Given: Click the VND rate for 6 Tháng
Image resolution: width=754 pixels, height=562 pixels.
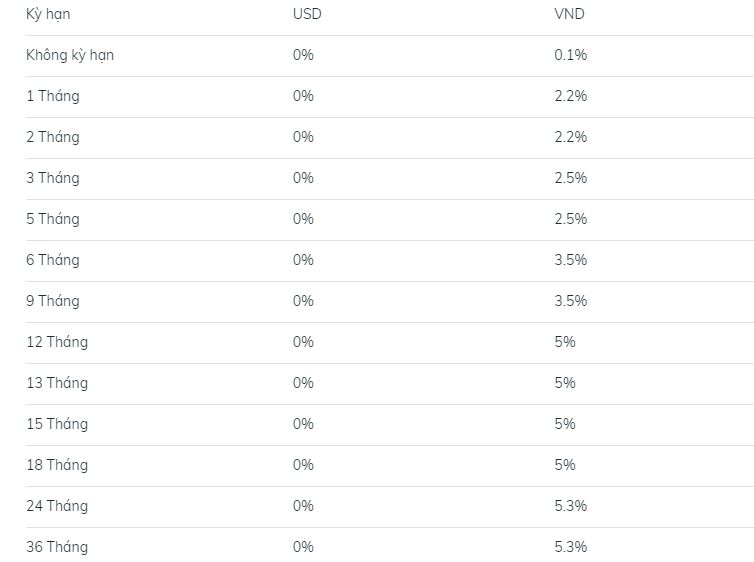Looking at the screenshot, I should [x=570, y=260].
